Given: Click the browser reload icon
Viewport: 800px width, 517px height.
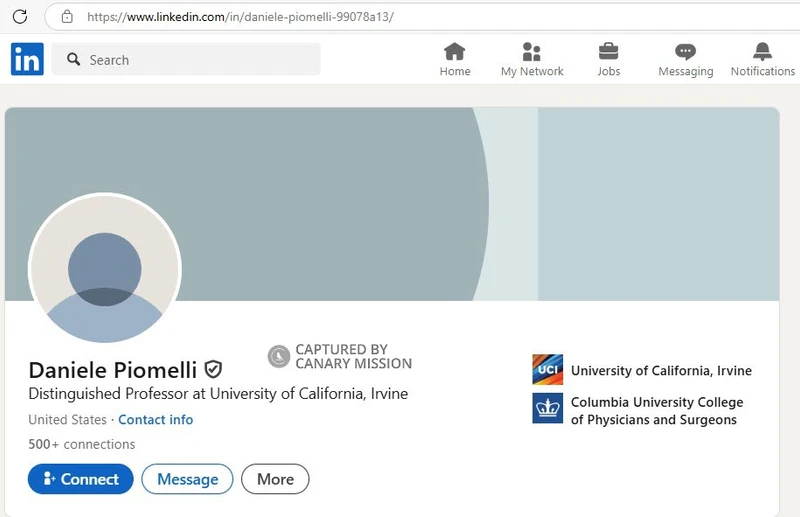Looking at the screenshot, I should tap(20, 16).
